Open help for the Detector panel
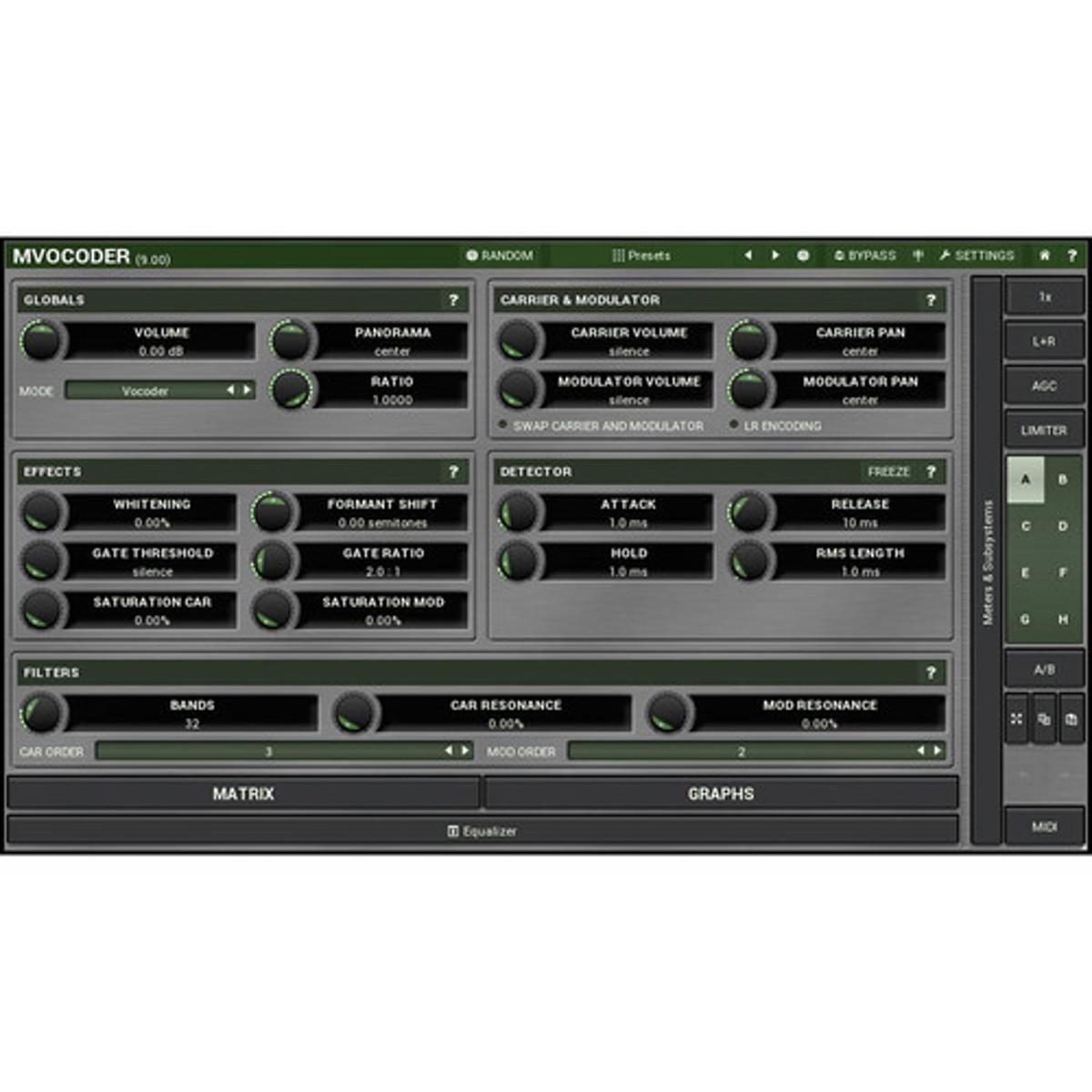1092x1092 pixels. click(x=930, y=471)
